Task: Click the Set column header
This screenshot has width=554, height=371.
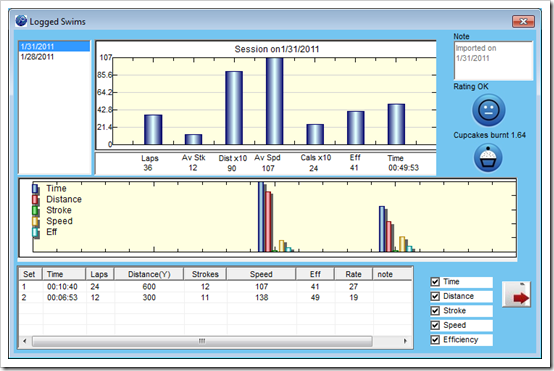Action: [30, 274]
